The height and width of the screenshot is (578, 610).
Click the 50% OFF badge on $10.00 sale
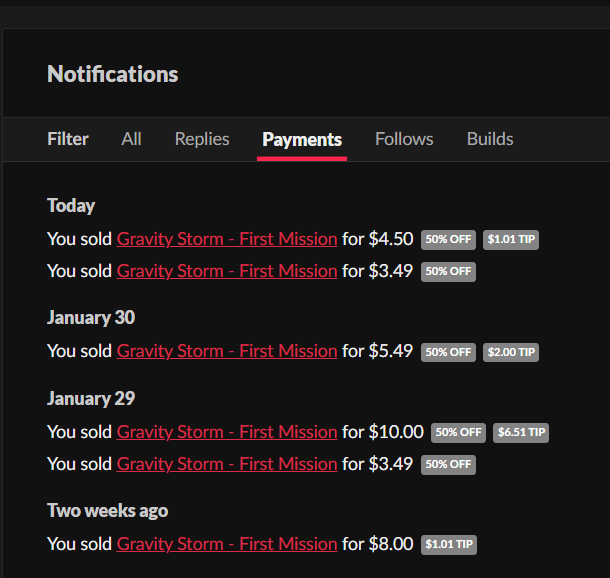coord(458,433)
